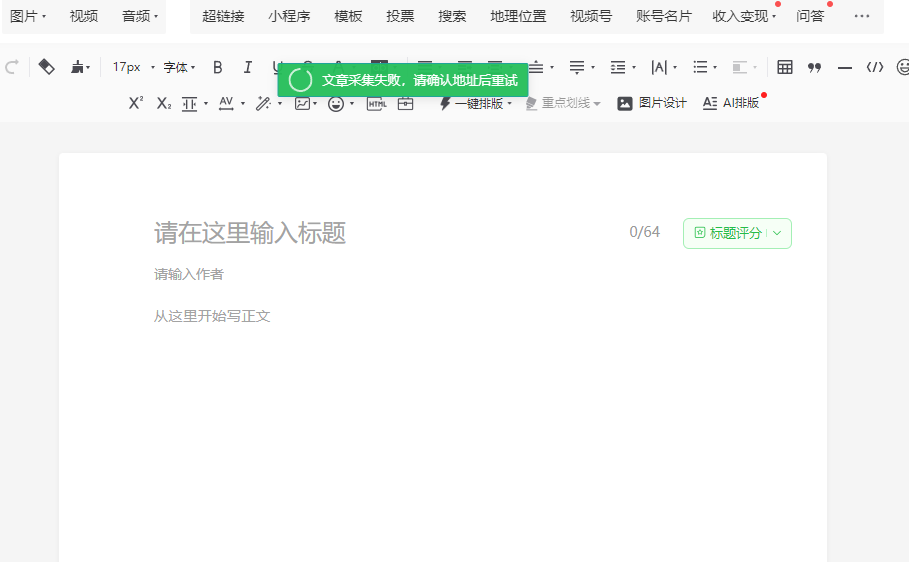
Task: Expand the indent dropdown arrow
Action: (x=634, y=68)
